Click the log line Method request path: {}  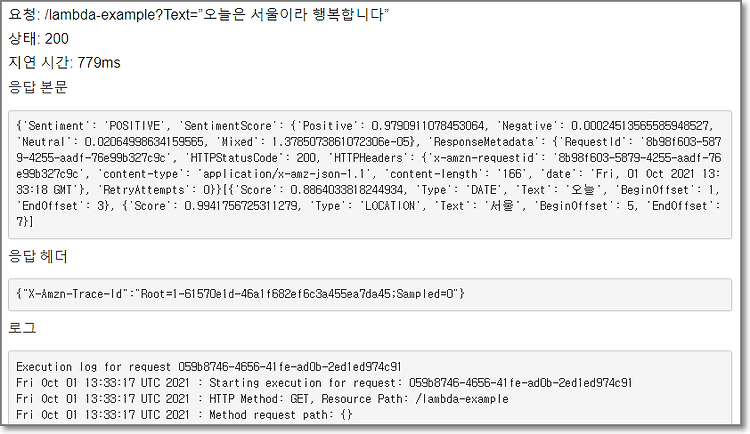(184, 414)
